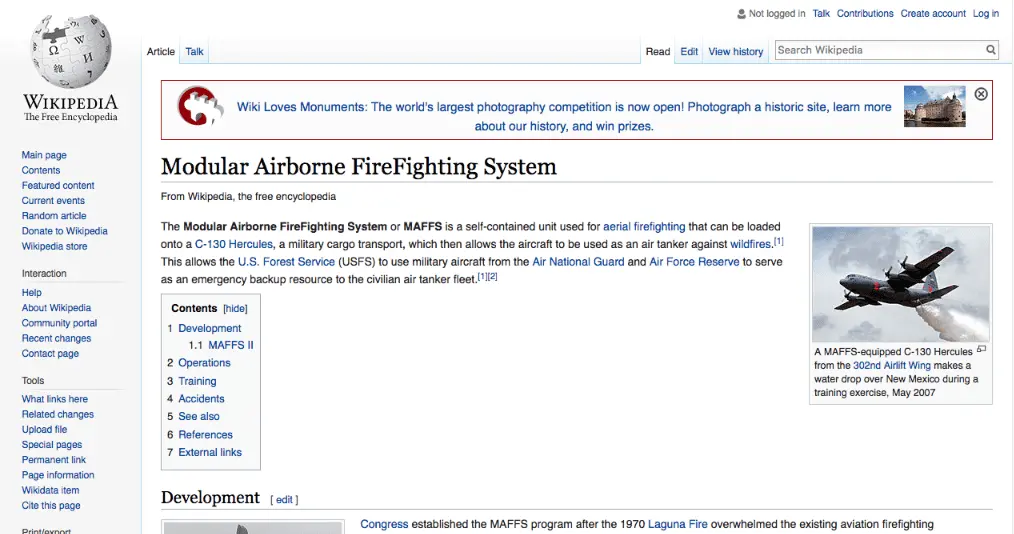
Task: Click Donate to Wikipedia
Action: click(65, 231)
